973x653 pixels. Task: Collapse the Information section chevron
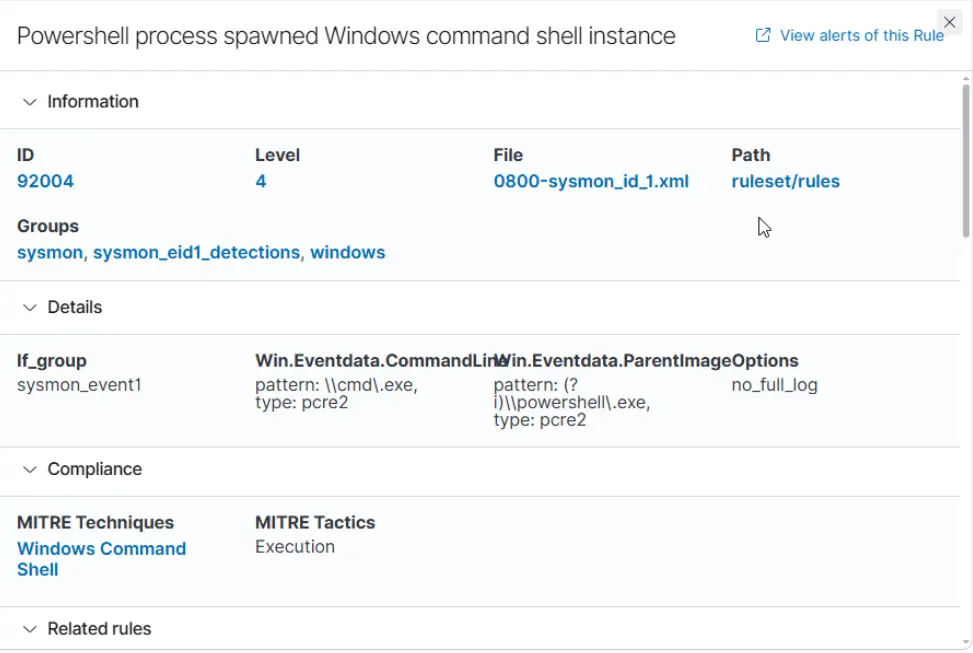click(29, 102)
